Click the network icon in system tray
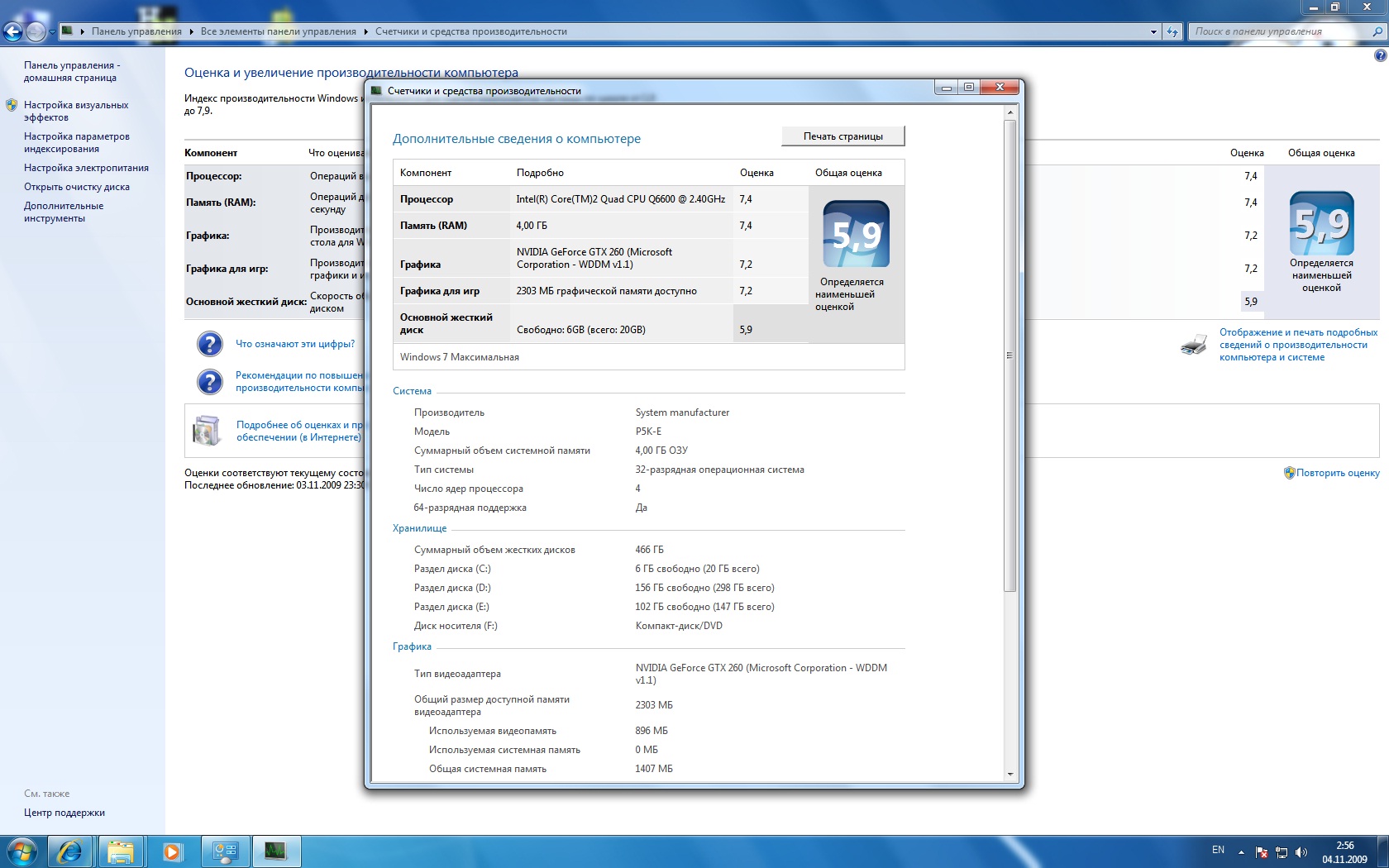1389x868 pixels. 1282,852
